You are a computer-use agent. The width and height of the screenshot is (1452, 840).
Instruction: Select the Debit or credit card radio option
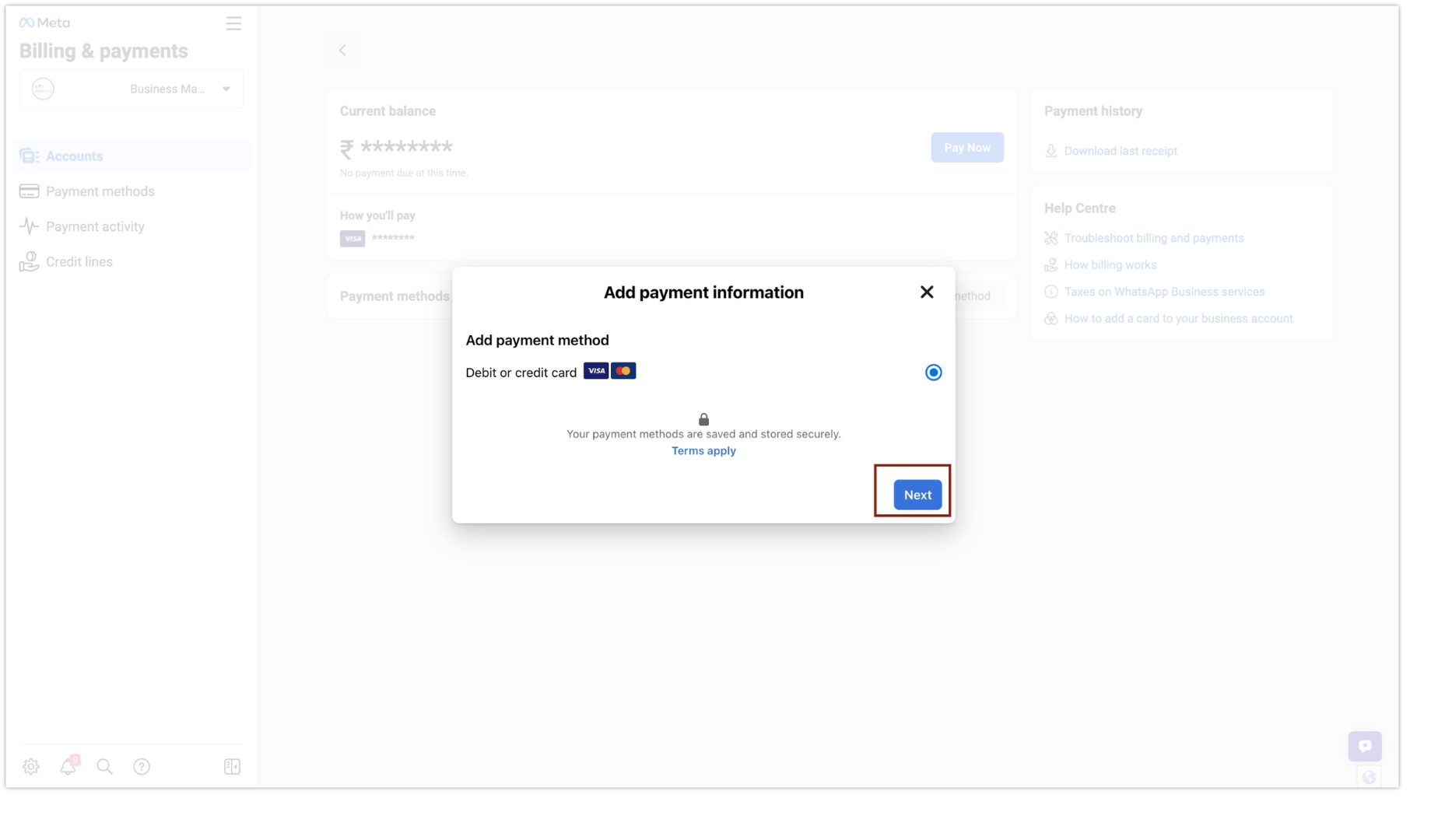click(x=933, y=372)
